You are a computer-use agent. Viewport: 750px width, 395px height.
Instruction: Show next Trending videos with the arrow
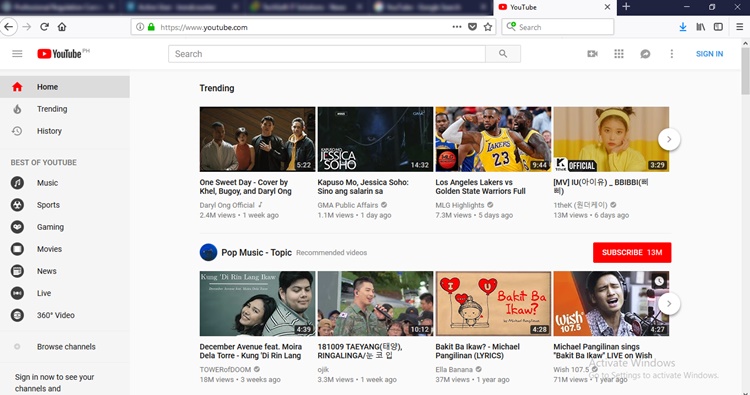[669, 139]
